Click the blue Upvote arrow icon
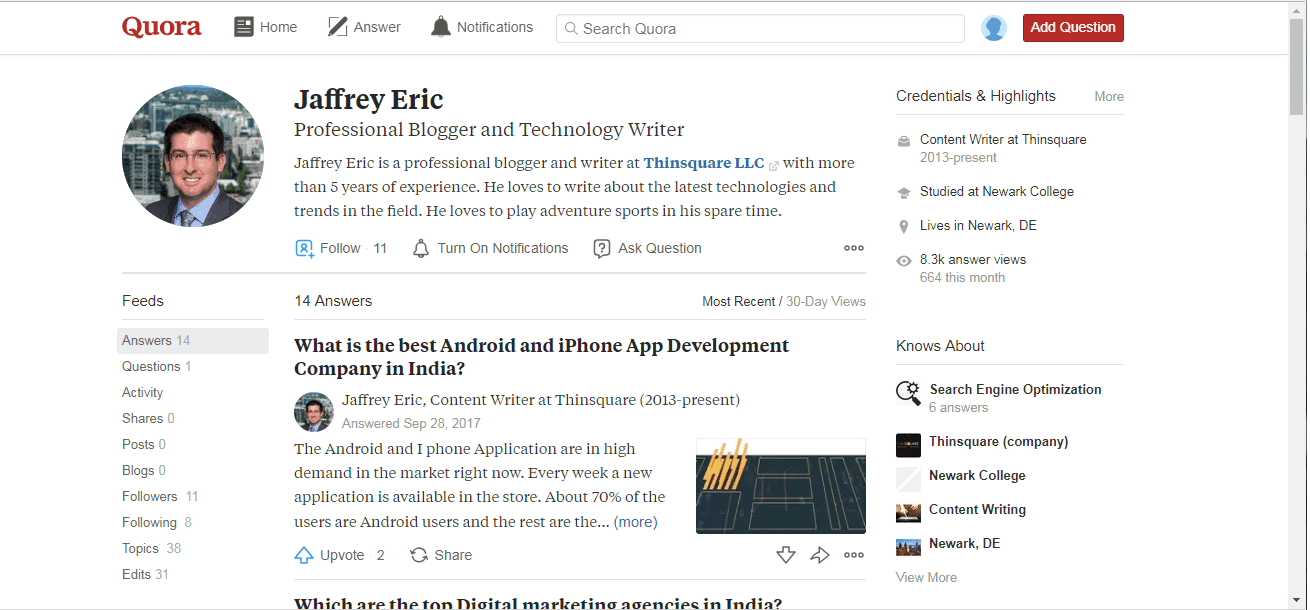 (x=304, y=555)
